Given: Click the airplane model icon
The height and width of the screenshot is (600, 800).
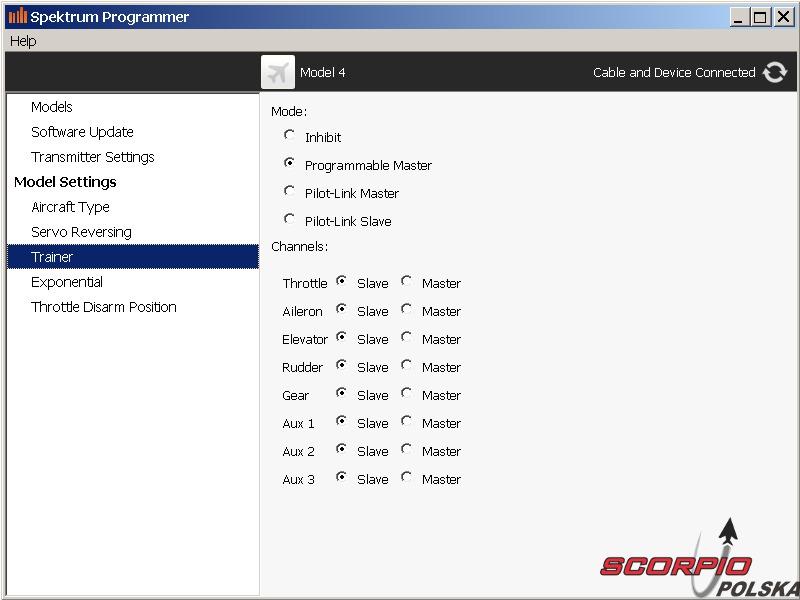Looking at the screenshot, I should (278, 72).
